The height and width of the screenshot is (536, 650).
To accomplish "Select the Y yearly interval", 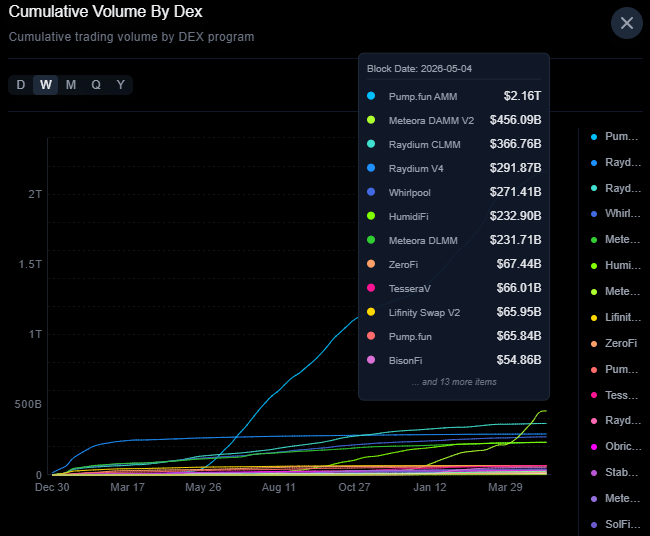I will point(121,85).
